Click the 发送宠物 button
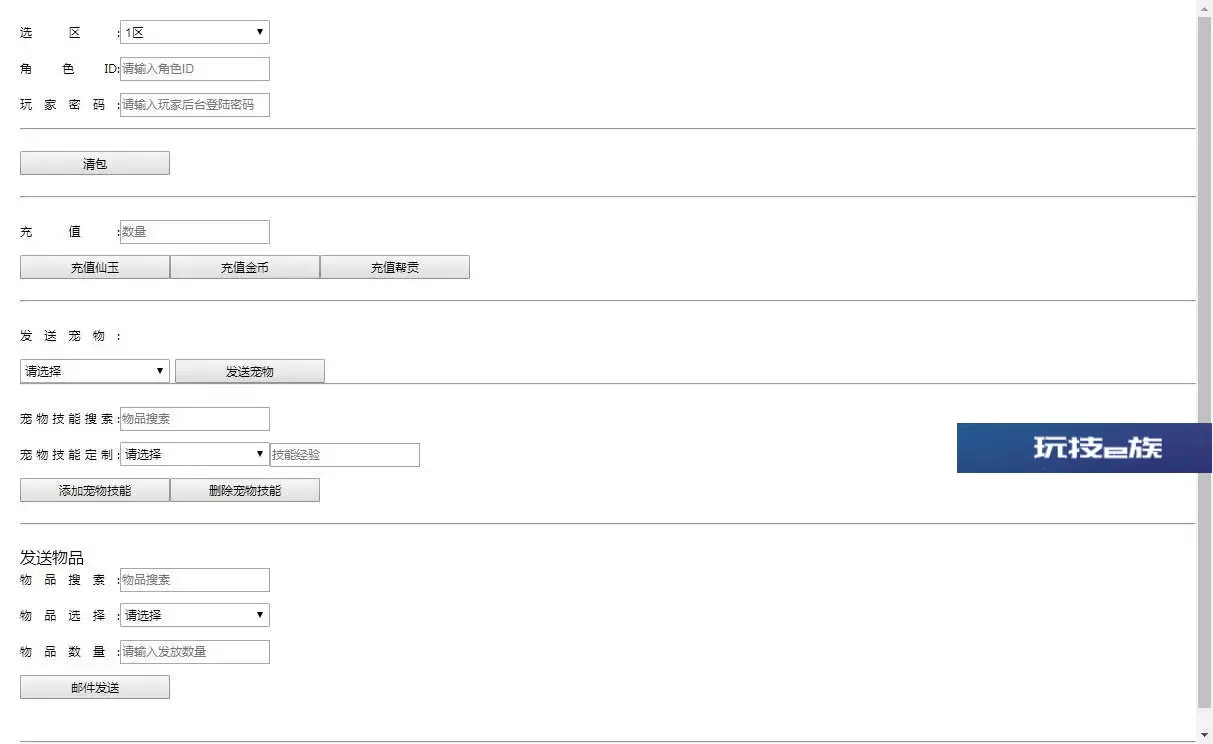Viewport: 1213px width, 744px height. click(250, 371)
